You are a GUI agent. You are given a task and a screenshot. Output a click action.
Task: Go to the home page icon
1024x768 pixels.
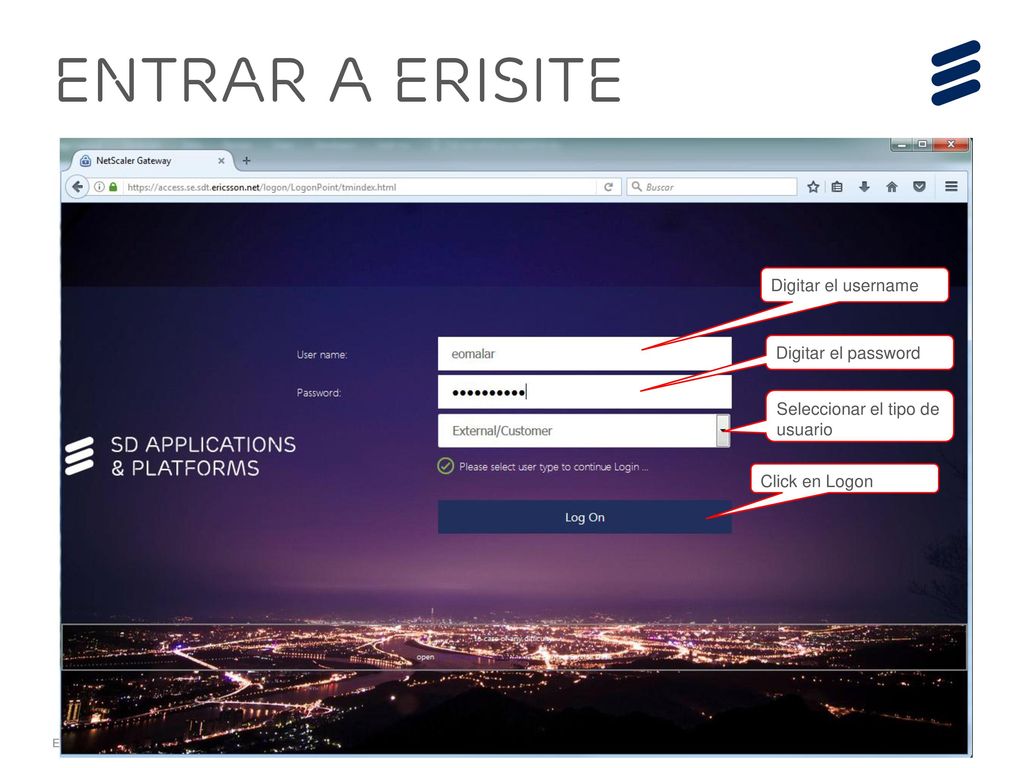tap(891, 187)
